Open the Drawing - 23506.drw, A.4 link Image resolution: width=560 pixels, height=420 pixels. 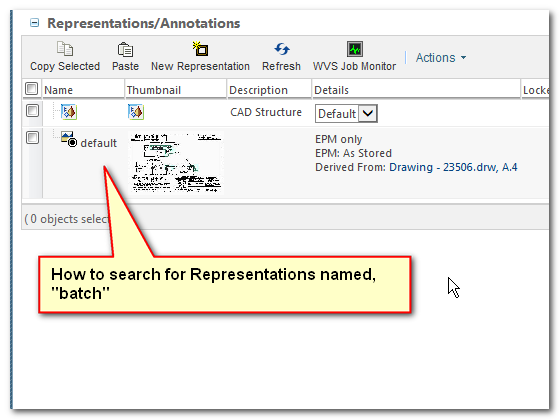pos(453,167)
